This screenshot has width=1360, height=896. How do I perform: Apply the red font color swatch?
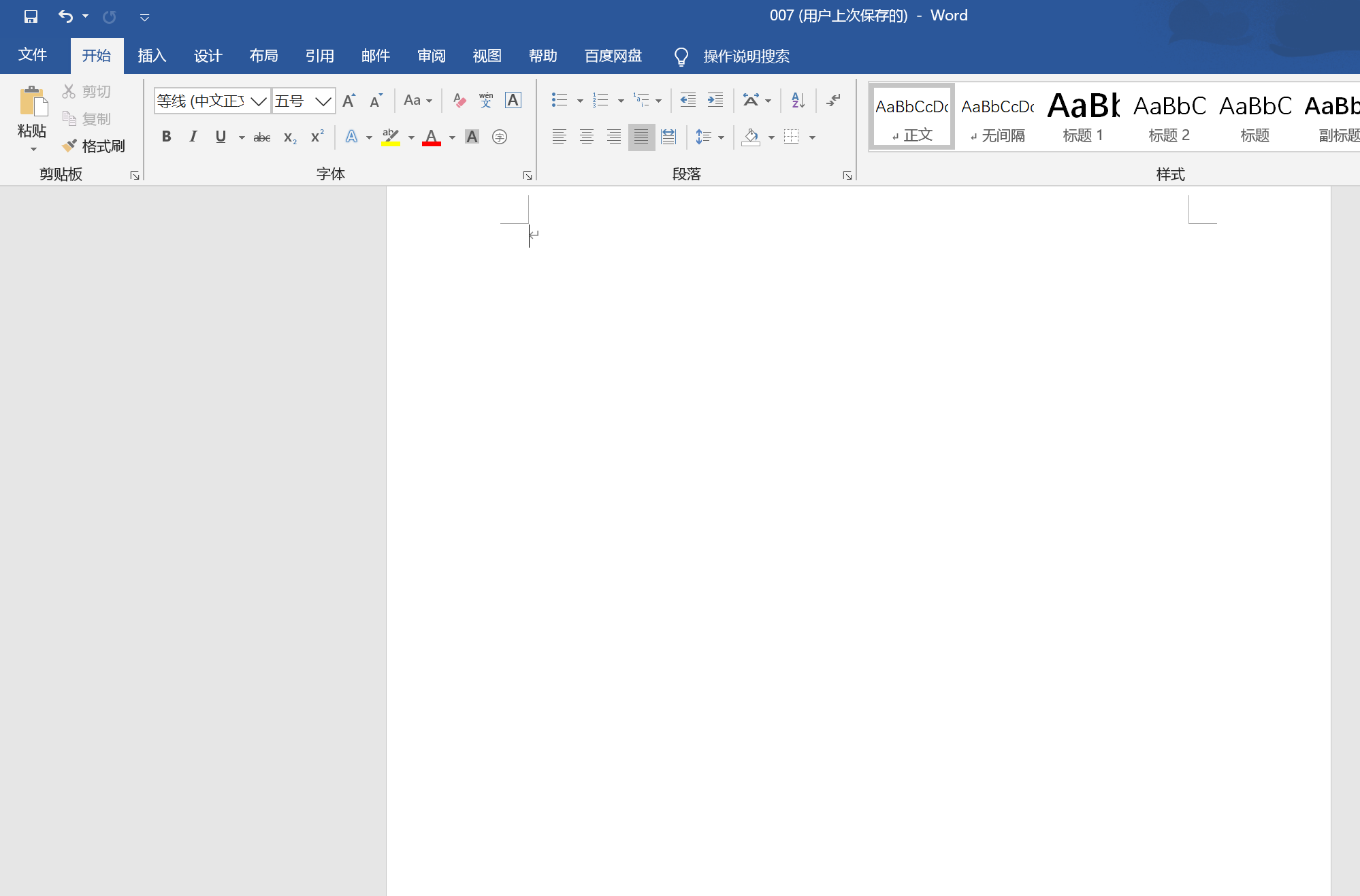432,137
